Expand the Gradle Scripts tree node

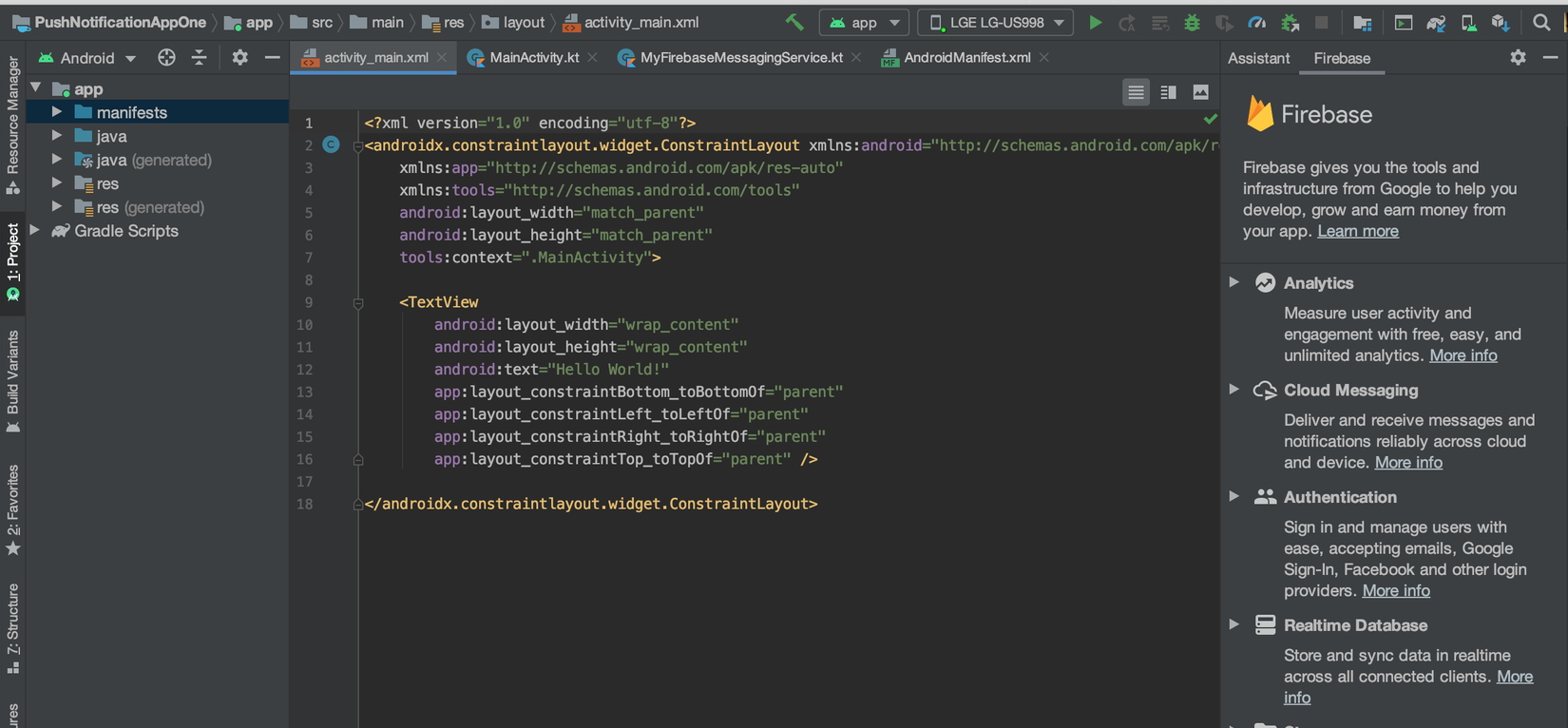pyautogui.click(x=35, y=231)
